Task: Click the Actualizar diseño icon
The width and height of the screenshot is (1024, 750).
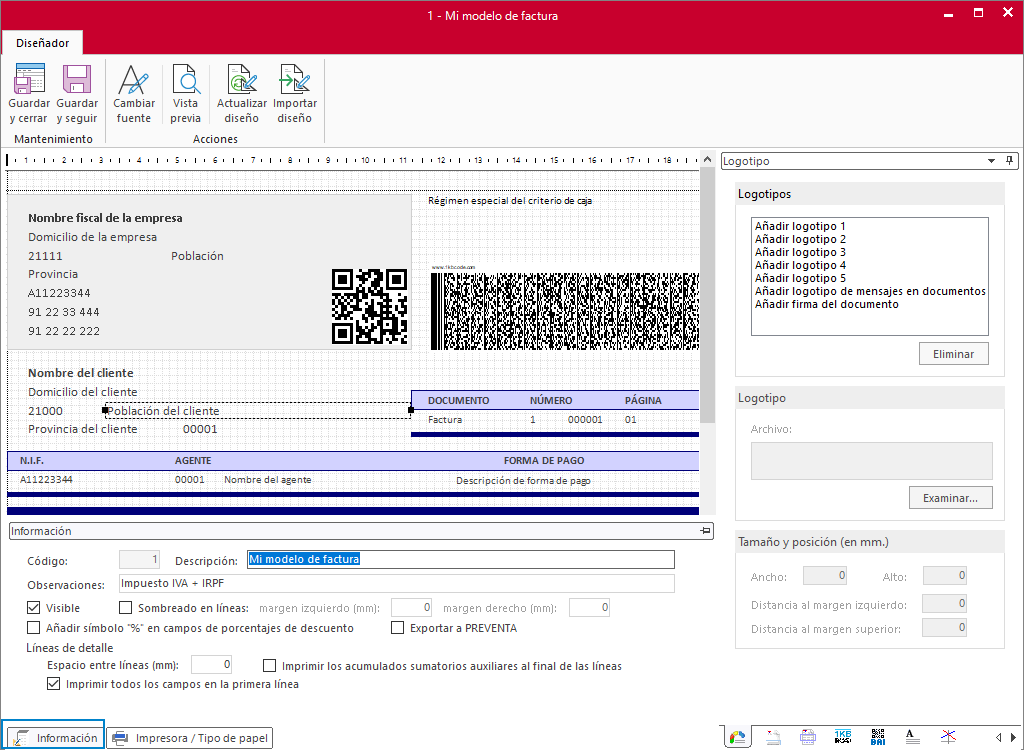Action: coord(242,80)
